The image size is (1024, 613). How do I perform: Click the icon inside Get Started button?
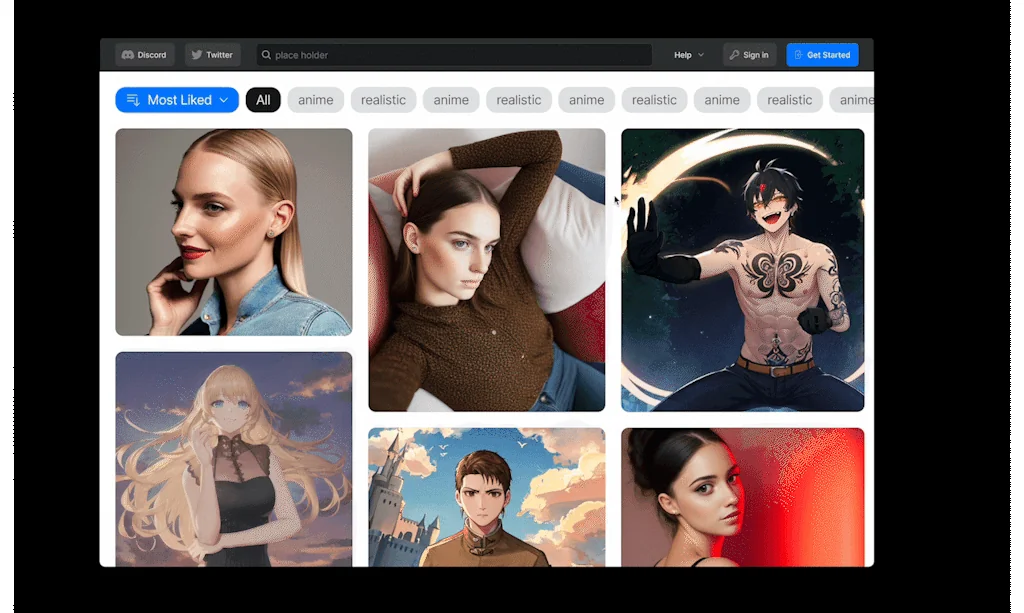(798, 55)
